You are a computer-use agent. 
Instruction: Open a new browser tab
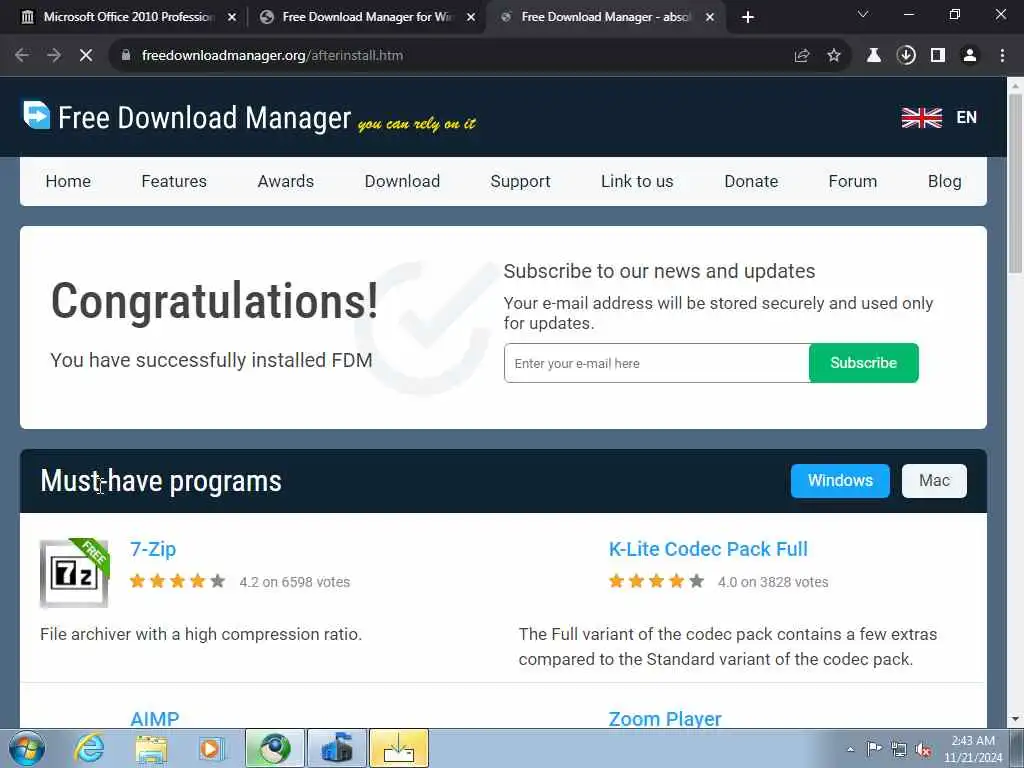point(748,17)
